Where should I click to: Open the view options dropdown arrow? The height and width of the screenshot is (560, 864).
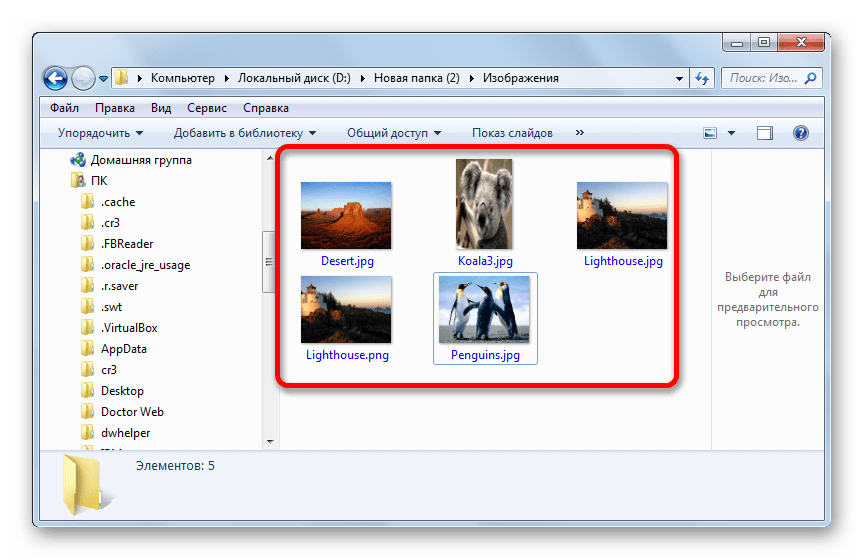point(731,133)
